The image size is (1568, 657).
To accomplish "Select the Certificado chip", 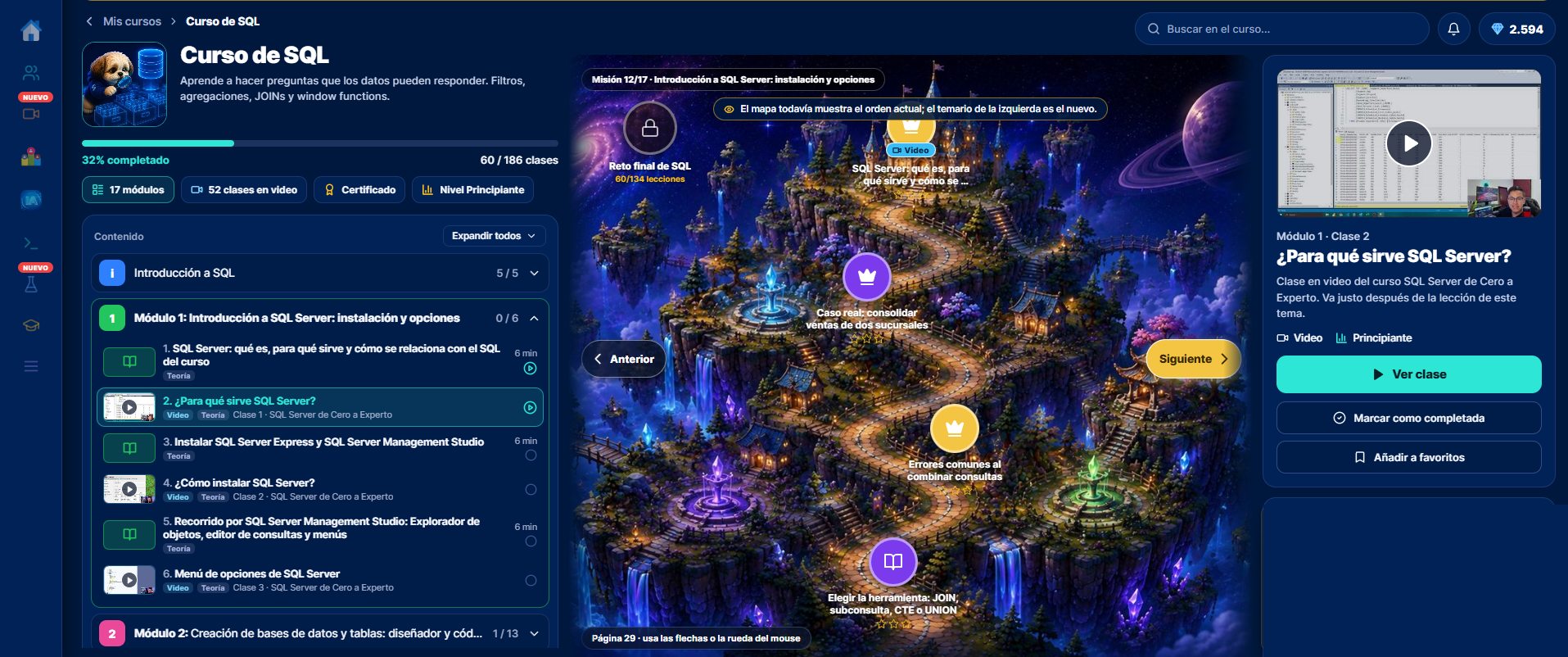I will (359, 190).
